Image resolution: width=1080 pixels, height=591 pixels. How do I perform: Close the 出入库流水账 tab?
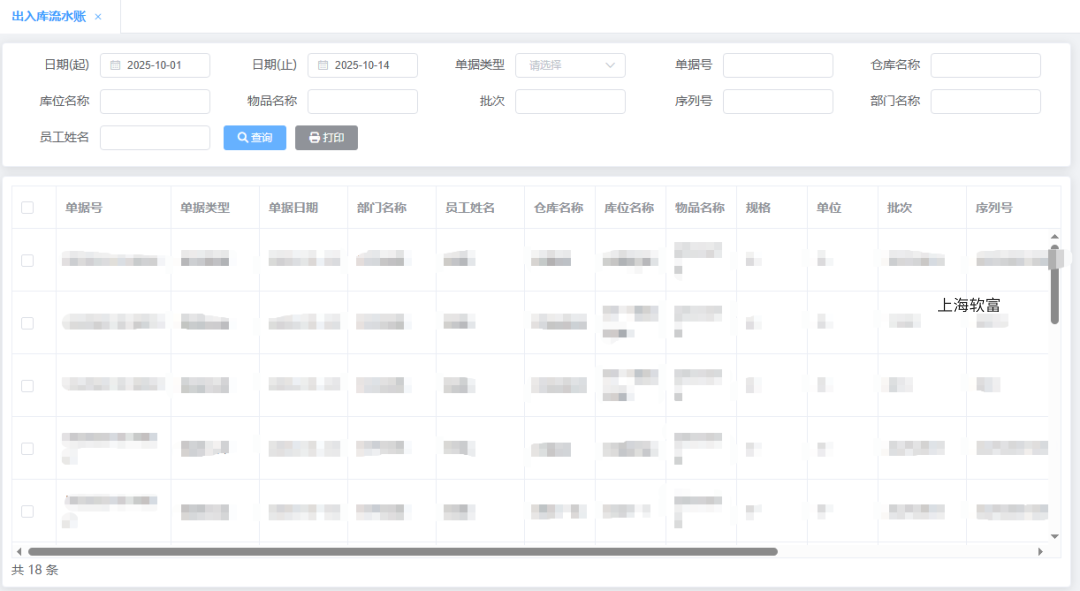point(98,17)
